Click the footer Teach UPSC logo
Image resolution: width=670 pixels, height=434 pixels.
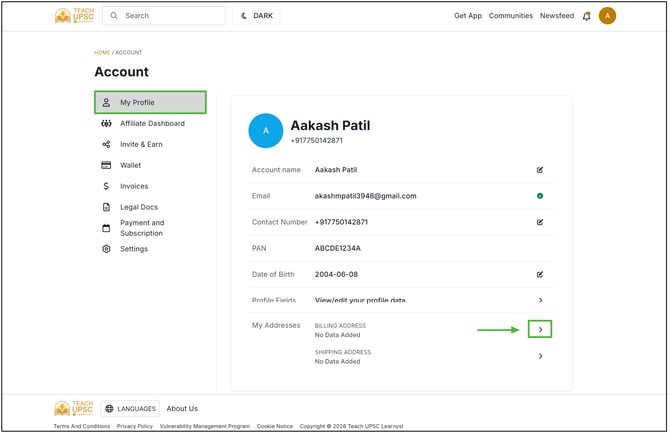[x=74, y=409]
